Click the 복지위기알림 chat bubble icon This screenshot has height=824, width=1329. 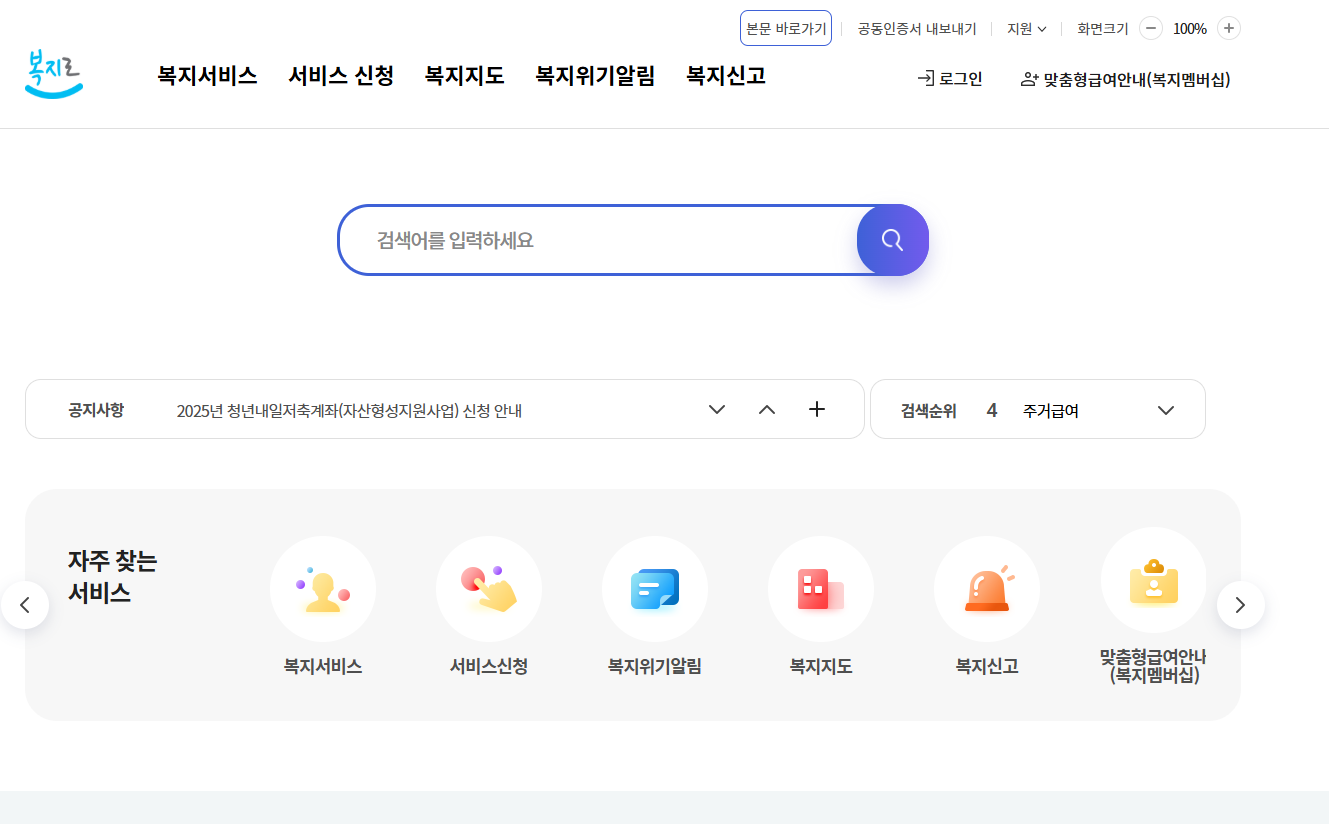654,589
